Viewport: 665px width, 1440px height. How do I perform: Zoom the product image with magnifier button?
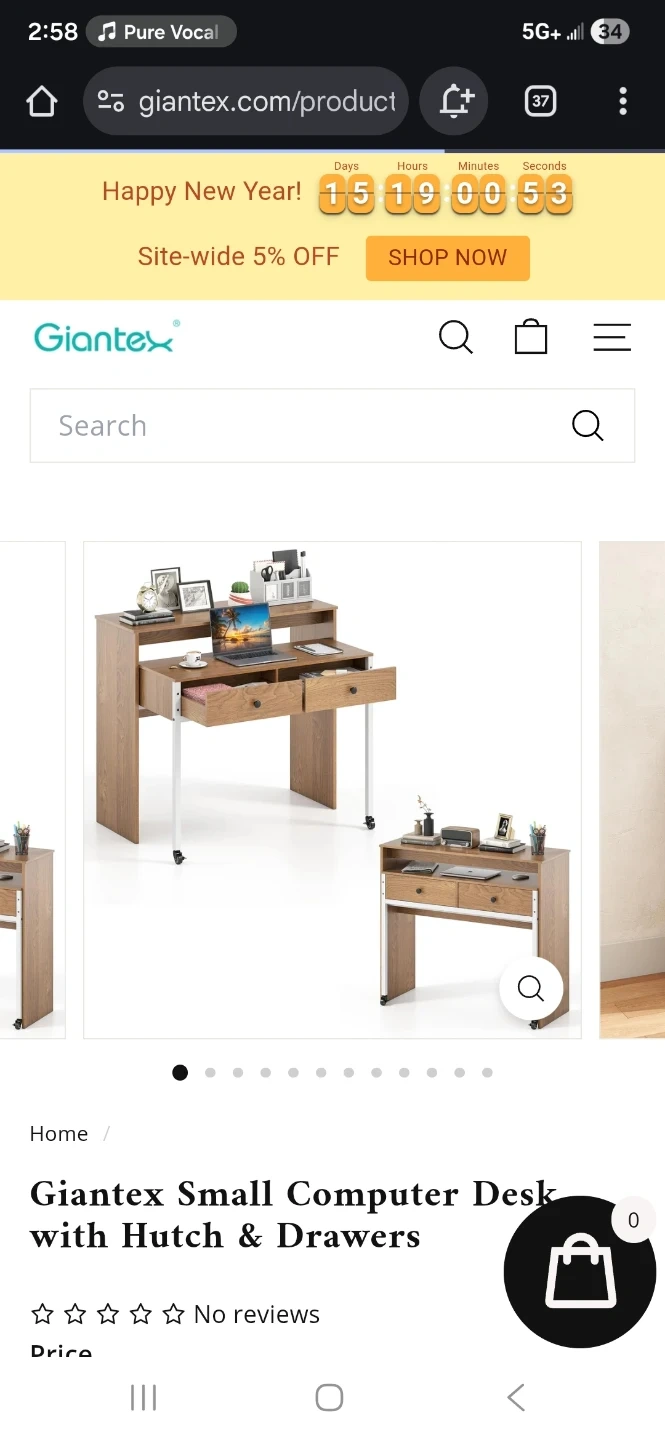[531, 989]
